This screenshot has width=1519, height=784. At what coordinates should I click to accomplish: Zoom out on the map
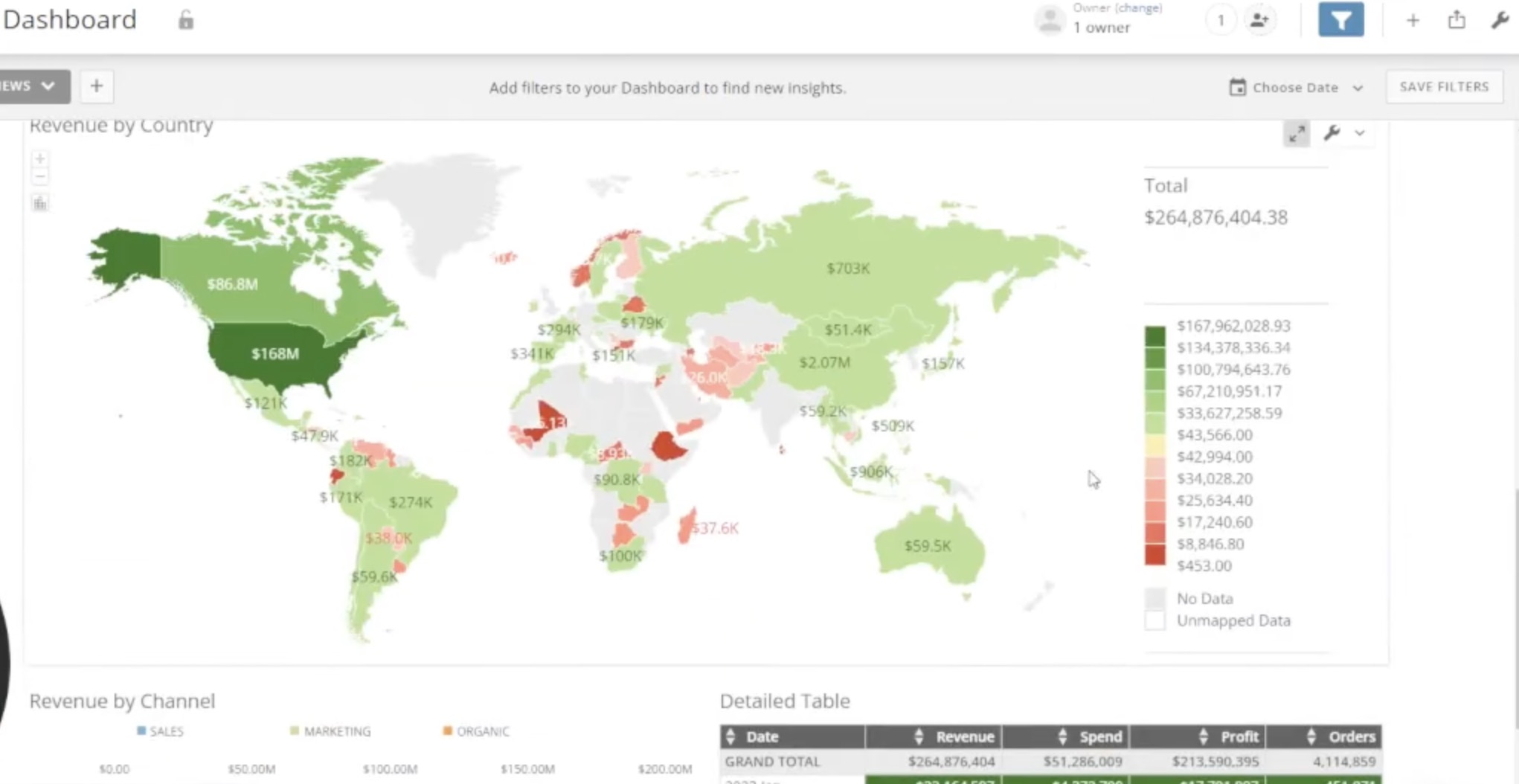[x=40, y=176]
